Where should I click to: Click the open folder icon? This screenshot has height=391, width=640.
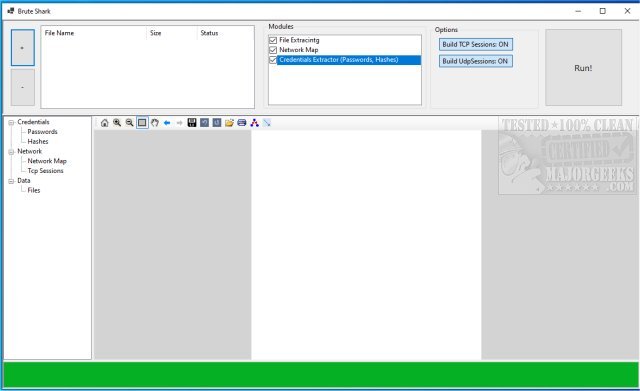[x=229, y=122]
